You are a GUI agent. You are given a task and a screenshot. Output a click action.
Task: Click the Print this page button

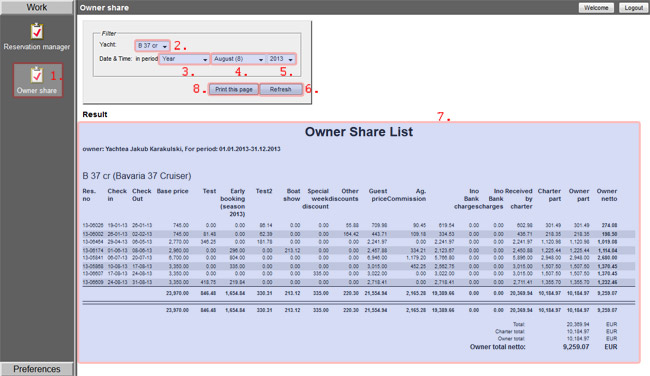(234, 90)
